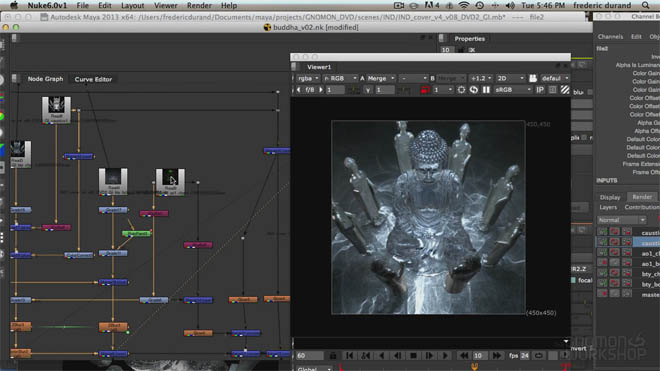This screenshot has width=660, height=371.
Task: Click the fps field showing 24
Action: click(524, 356)
